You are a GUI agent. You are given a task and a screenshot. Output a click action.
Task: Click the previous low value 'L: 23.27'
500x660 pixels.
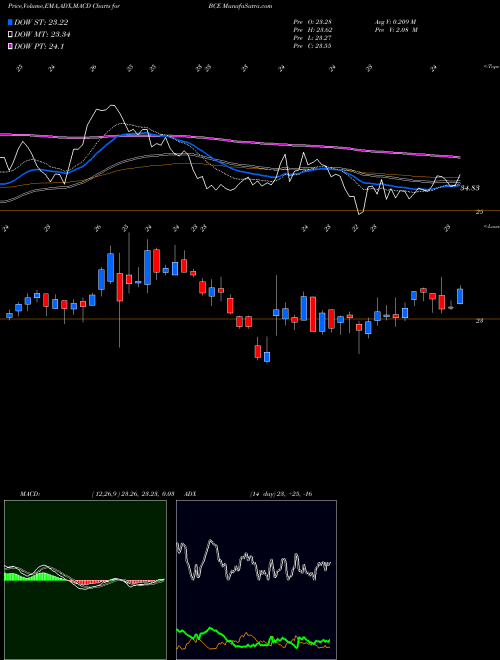[320, 38]
